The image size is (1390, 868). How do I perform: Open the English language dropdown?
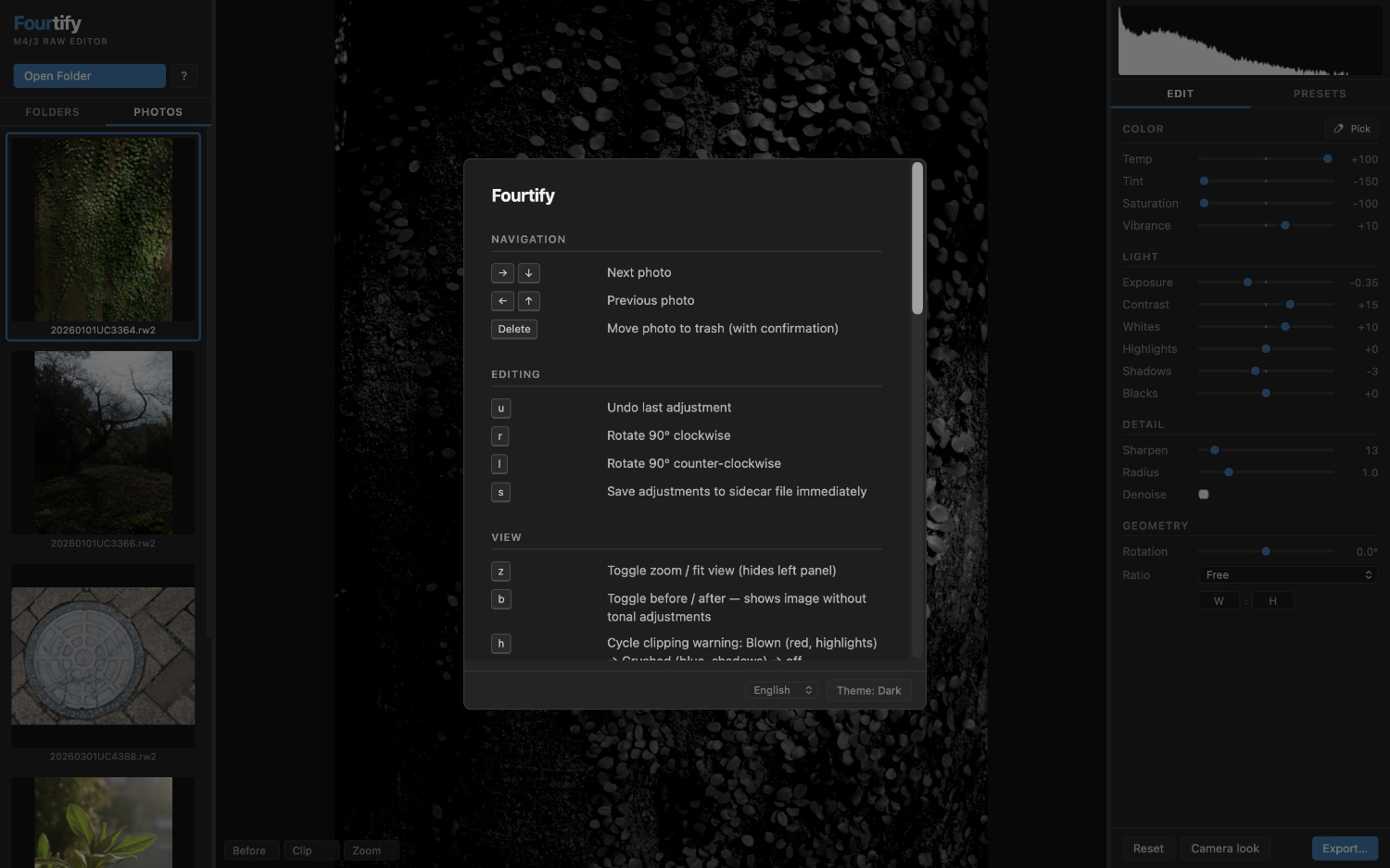click(x=782, y=690)
